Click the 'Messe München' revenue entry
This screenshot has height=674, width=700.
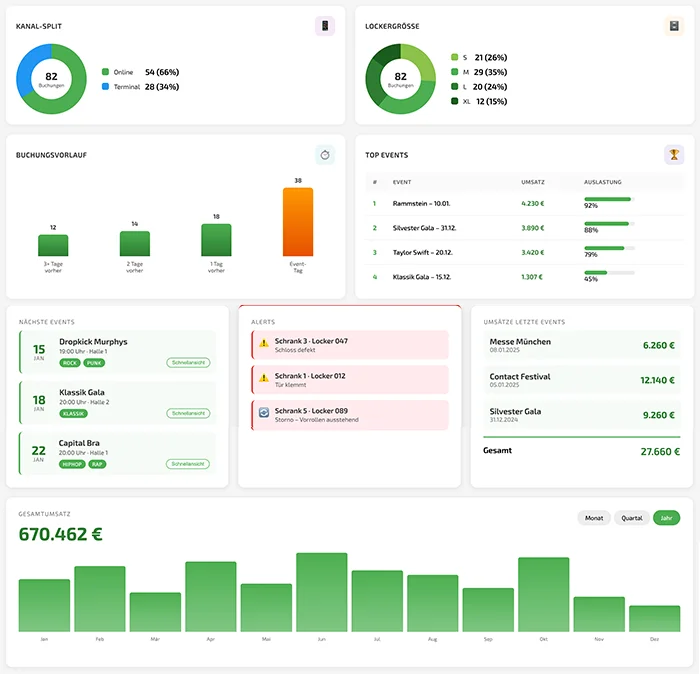[582, 345]
